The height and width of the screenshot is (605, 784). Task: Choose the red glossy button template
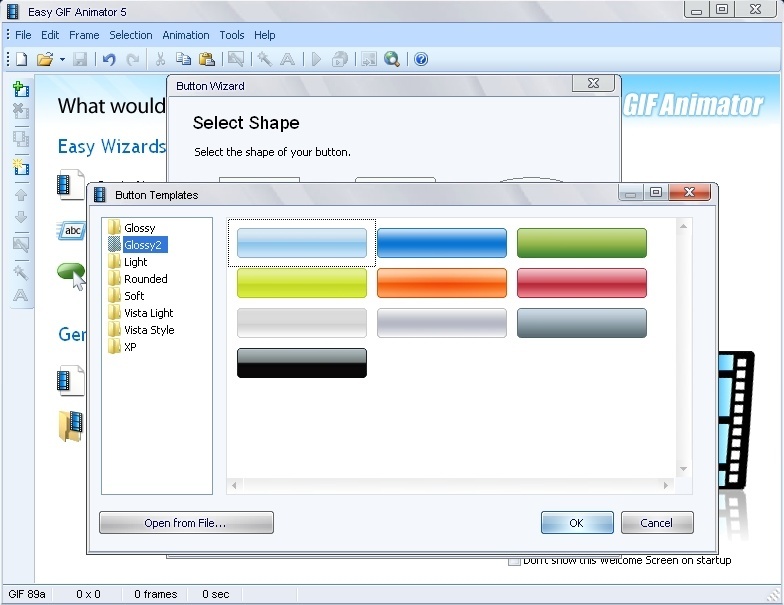point(582,283)
